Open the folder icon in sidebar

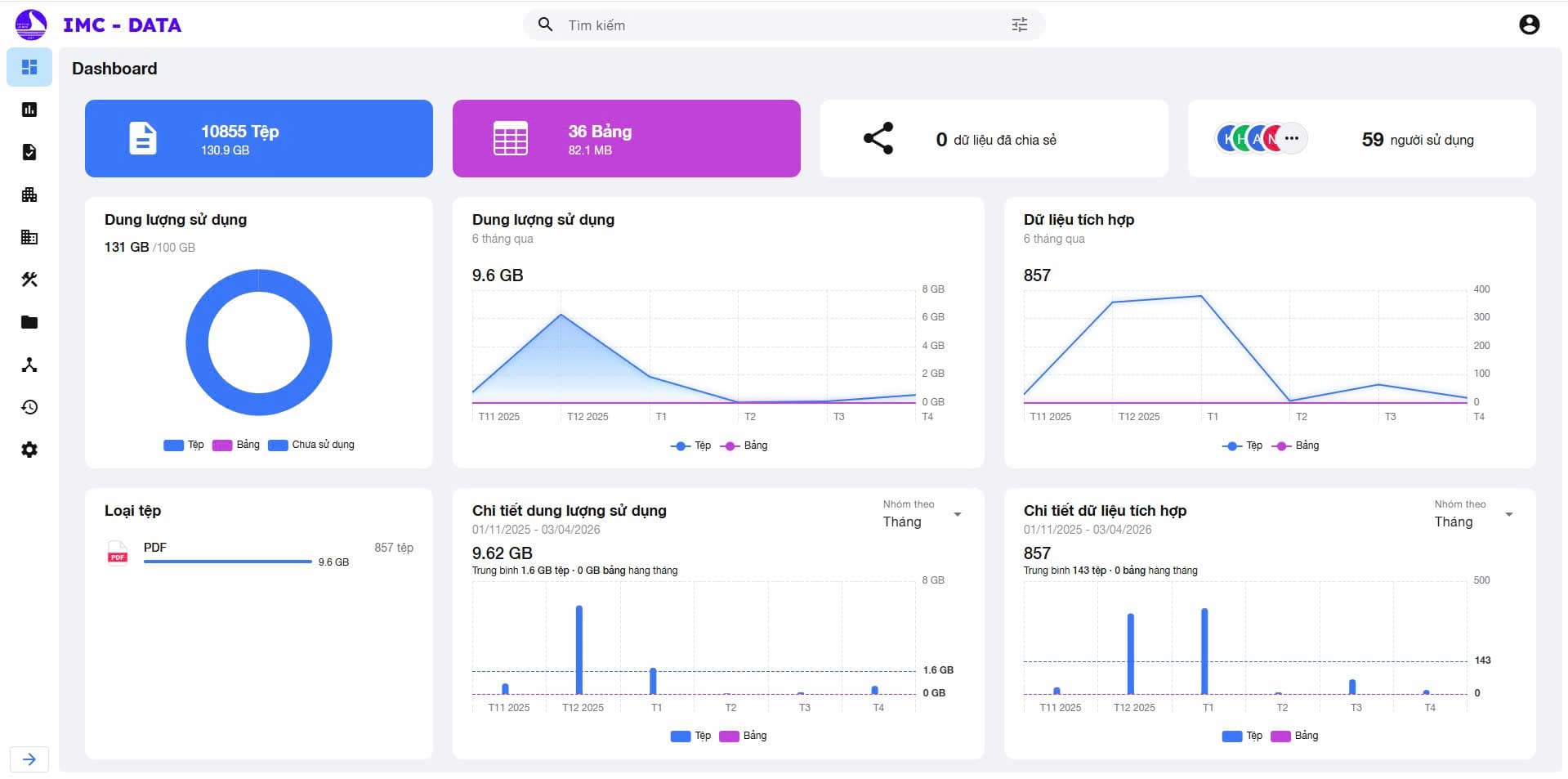29,322
